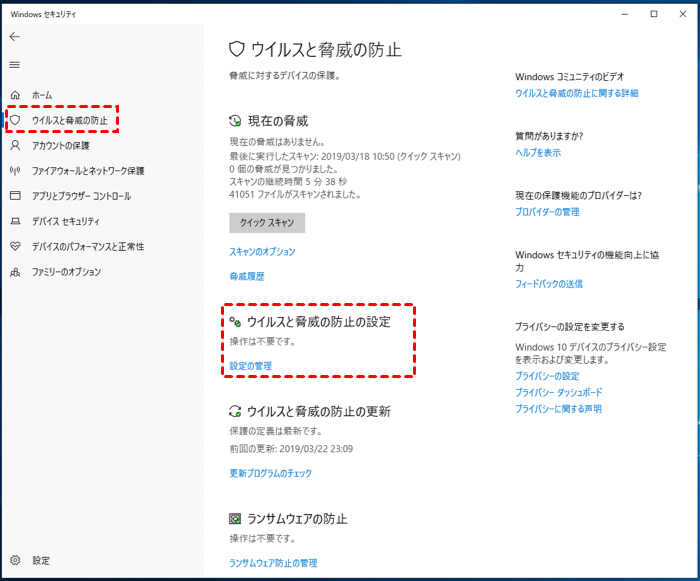The image size is (700, 581).
Task: Open the プロバイダーの管理 link
Action: tap(547, 212)
